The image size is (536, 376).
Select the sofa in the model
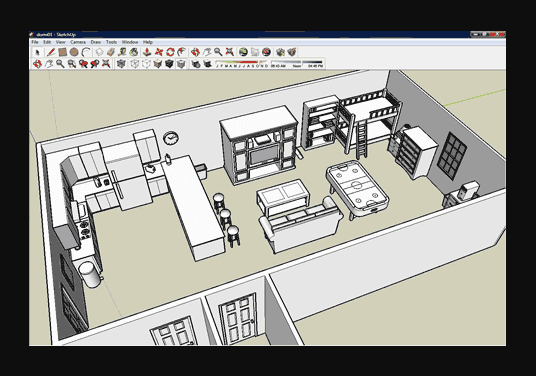(x=301, y=226)
